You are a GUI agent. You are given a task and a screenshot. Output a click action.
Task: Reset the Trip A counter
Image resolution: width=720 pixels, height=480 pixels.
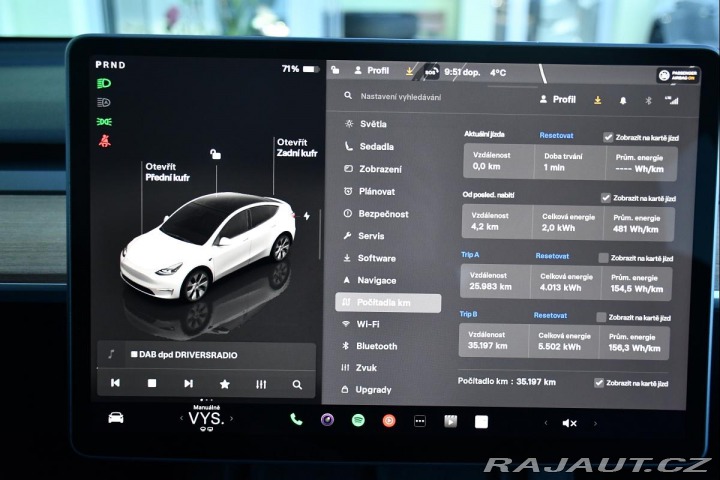click(x=552, y=256)
